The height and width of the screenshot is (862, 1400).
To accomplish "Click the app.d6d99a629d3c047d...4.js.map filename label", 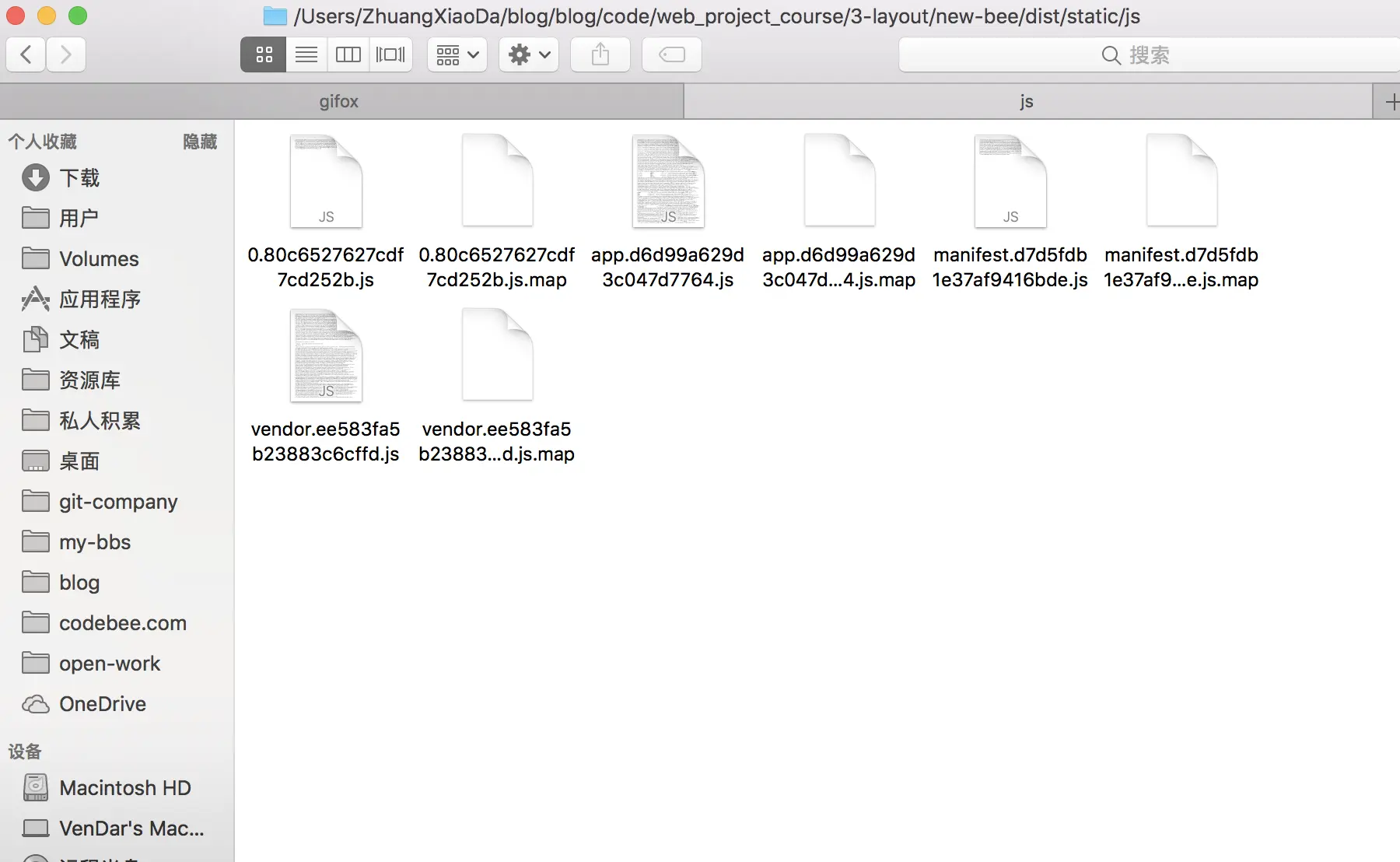I will 839,267.
